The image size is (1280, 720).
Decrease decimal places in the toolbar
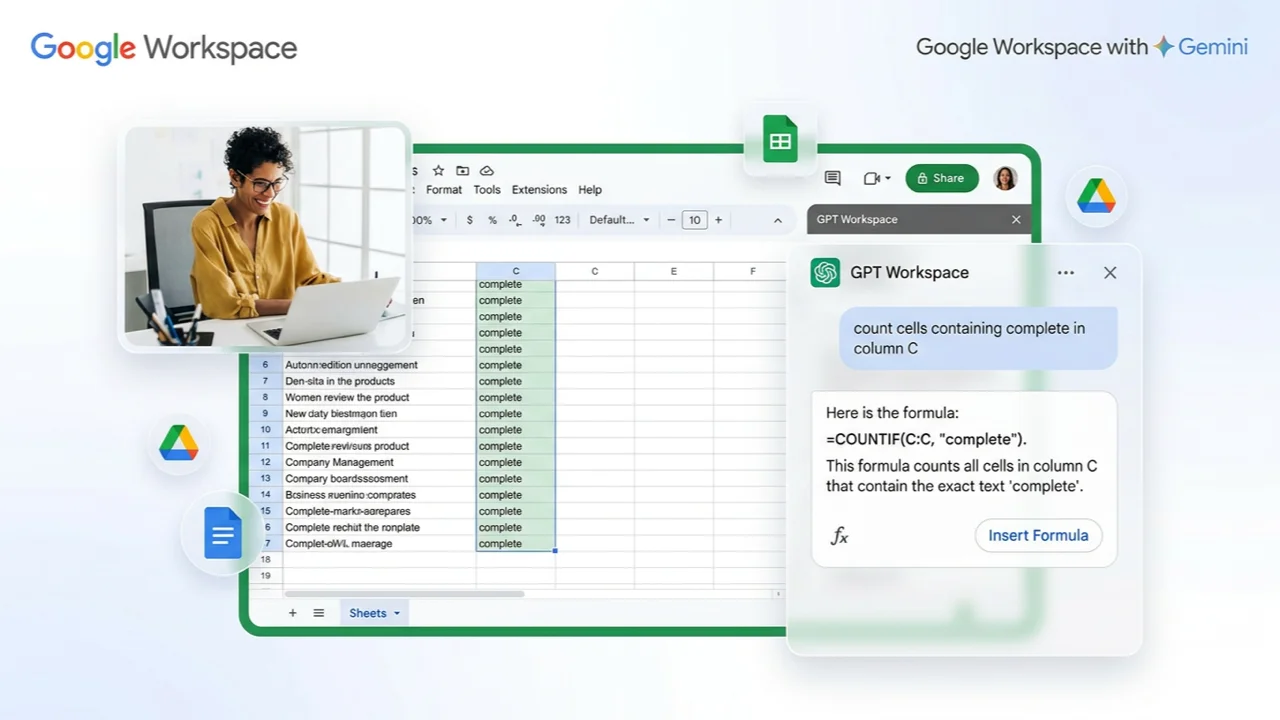515,220
